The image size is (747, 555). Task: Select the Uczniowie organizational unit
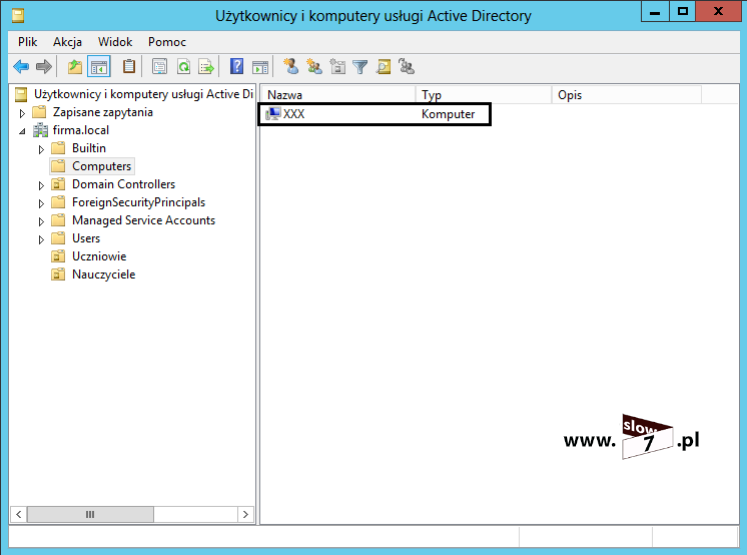coord(98,256)
